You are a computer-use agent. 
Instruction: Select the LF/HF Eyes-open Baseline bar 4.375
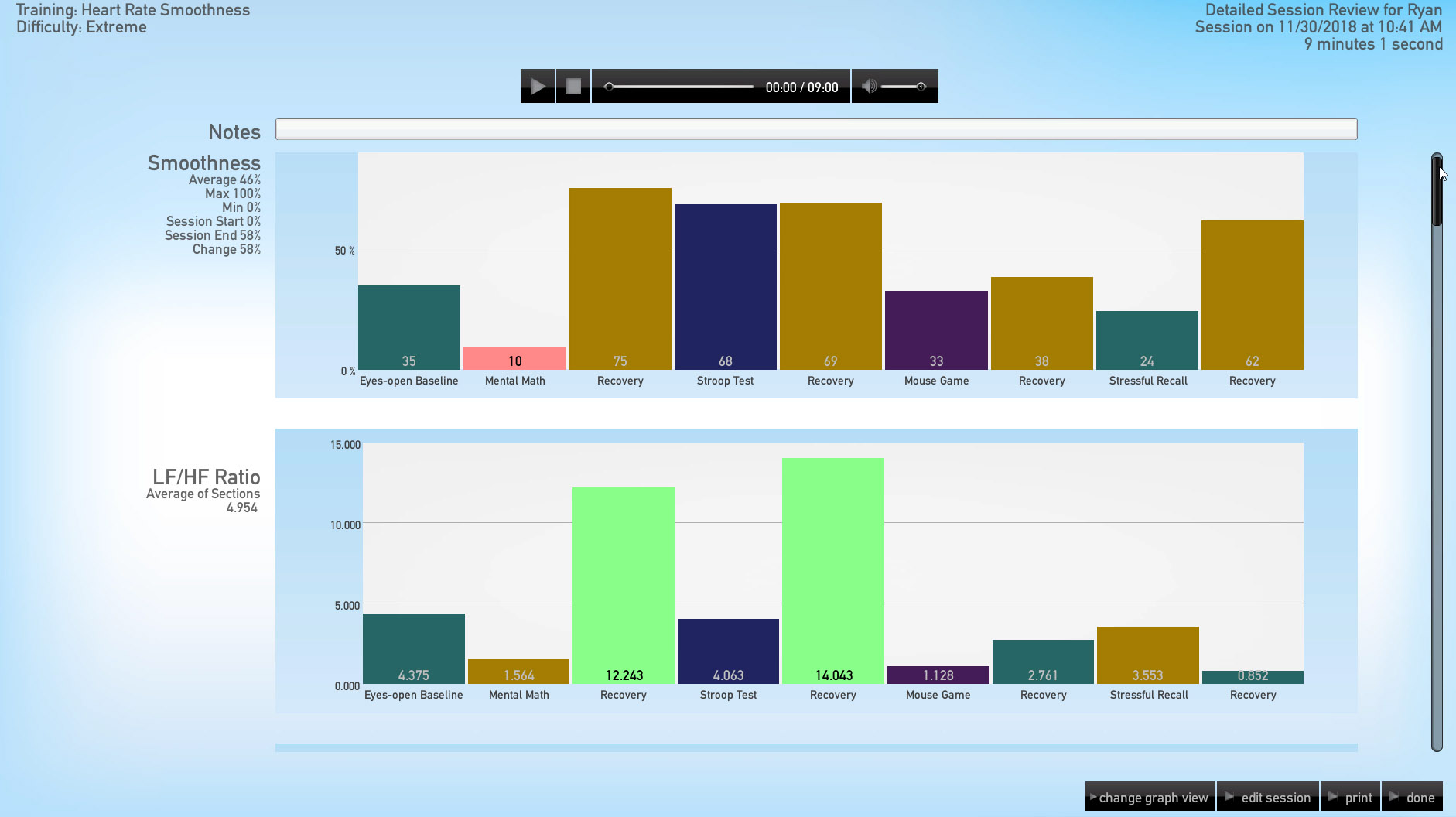(x=413, y=648)
